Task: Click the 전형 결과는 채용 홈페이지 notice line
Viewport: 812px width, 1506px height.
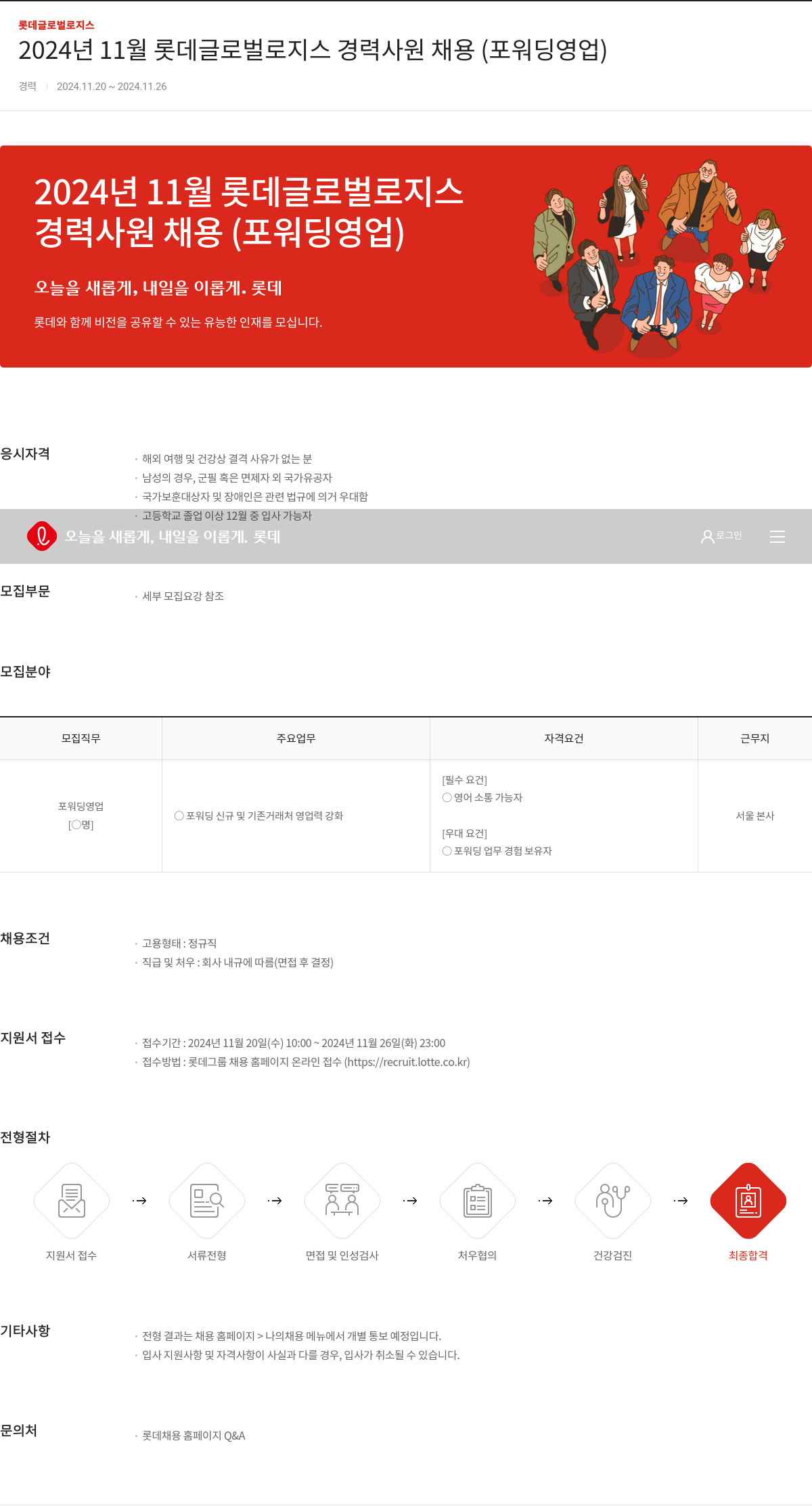Action: [292, 1336]
